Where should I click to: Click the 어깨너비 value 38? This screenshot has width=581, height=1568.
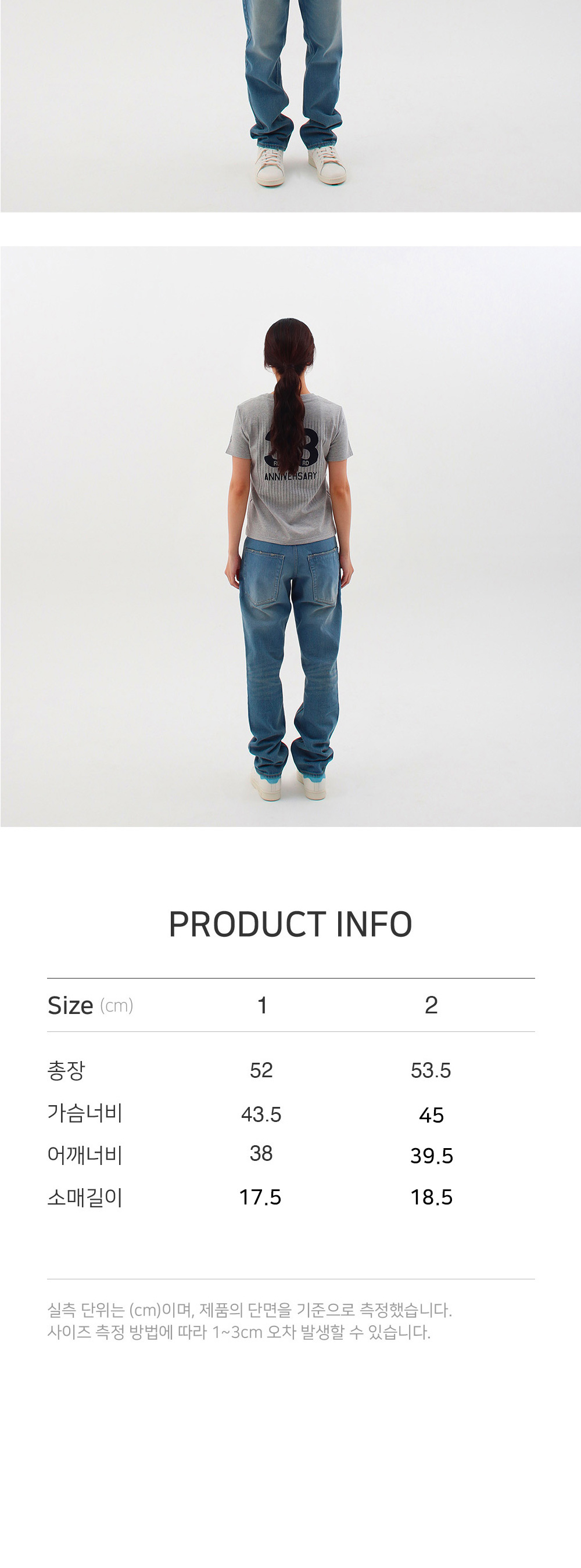(x=261, y=1153)
